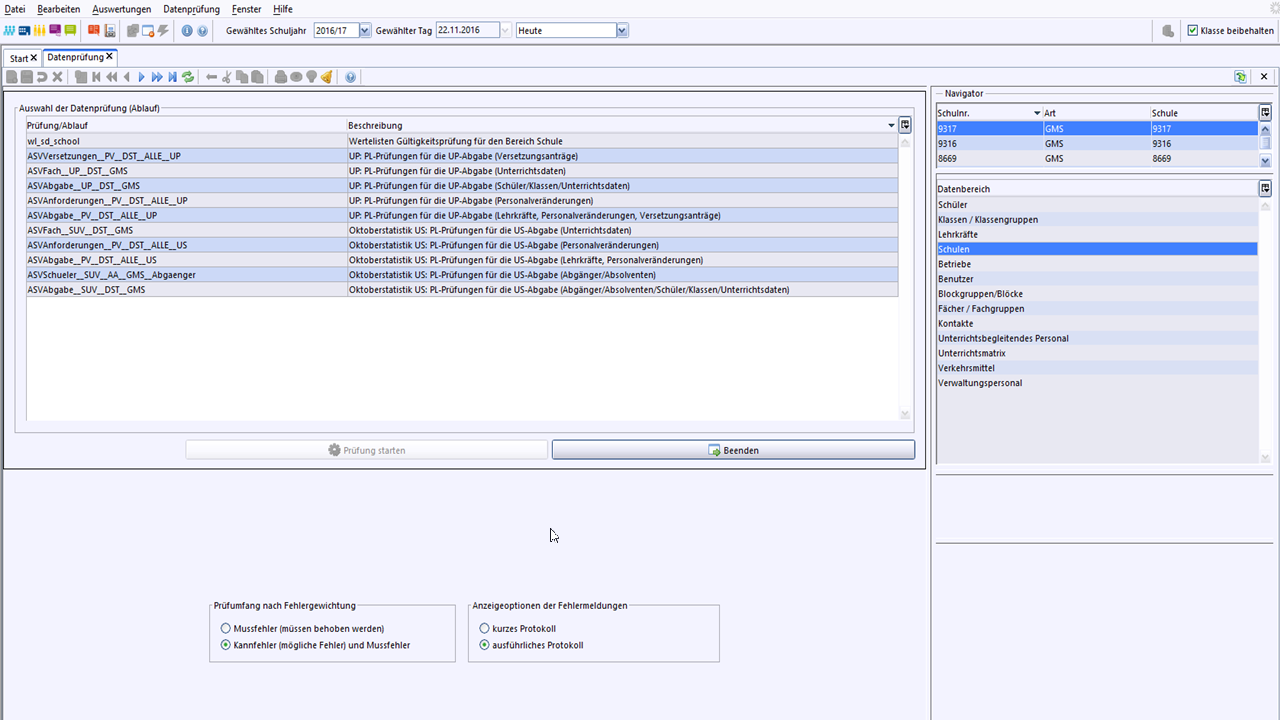Select Lehrkräfte in Datenbereich list
The width and height of the screenshot is (1280, 720).
click(1097, 234)
